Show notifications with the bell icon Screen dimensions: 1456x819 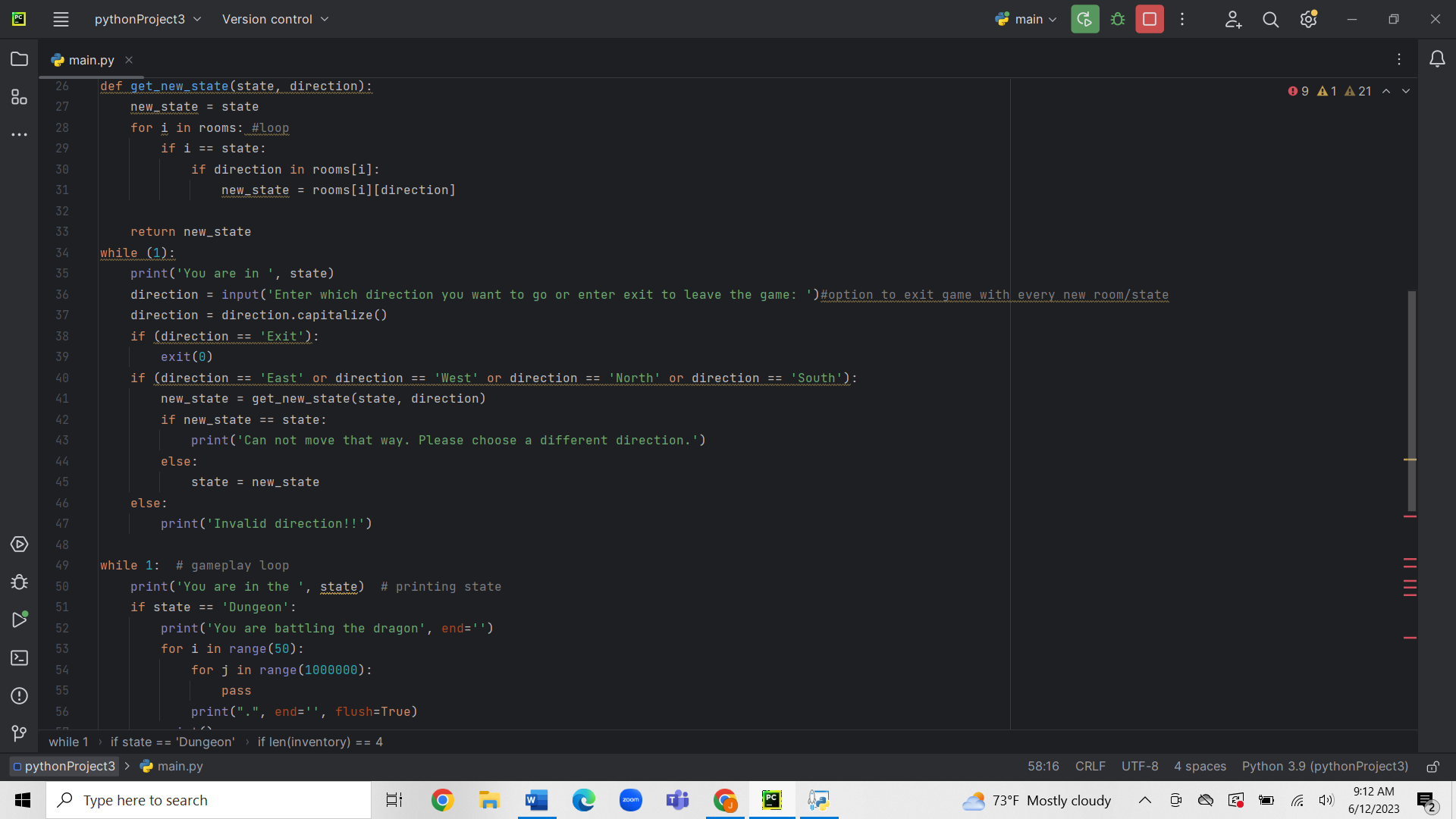(x=1438, y=59)
